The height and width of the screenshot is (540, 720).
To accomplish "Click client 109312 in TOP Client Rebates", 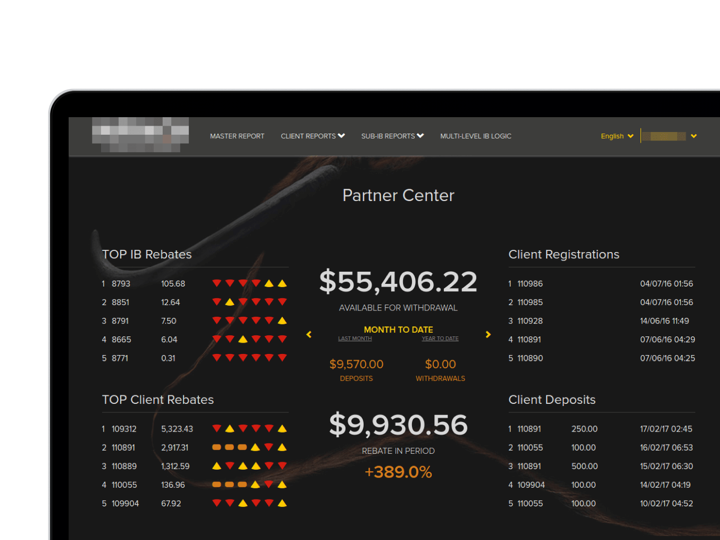I will [x=124, y=429].
